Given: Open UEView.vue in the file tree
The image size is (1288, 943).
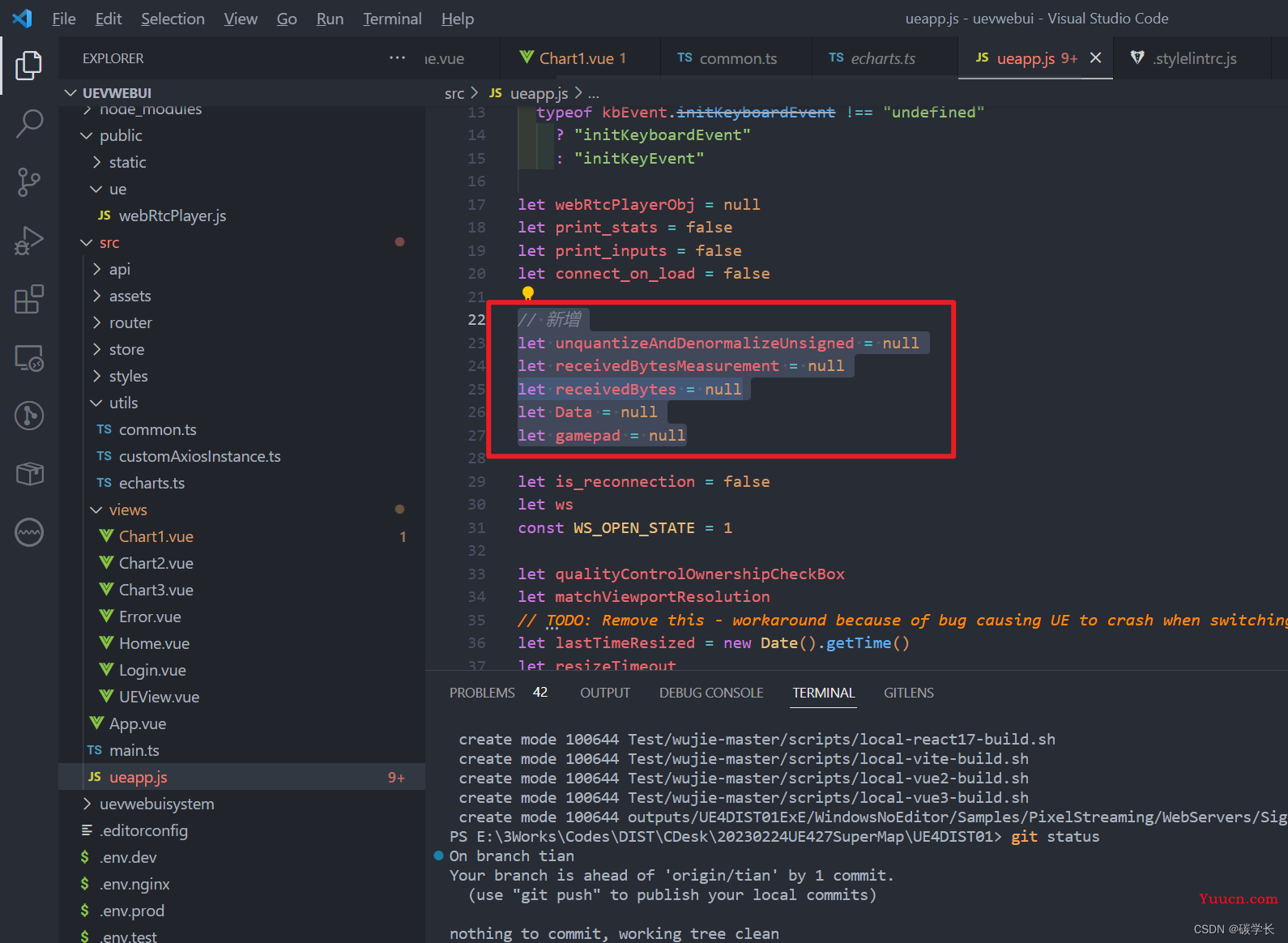Looking at the screenshot, I should 241,697.
